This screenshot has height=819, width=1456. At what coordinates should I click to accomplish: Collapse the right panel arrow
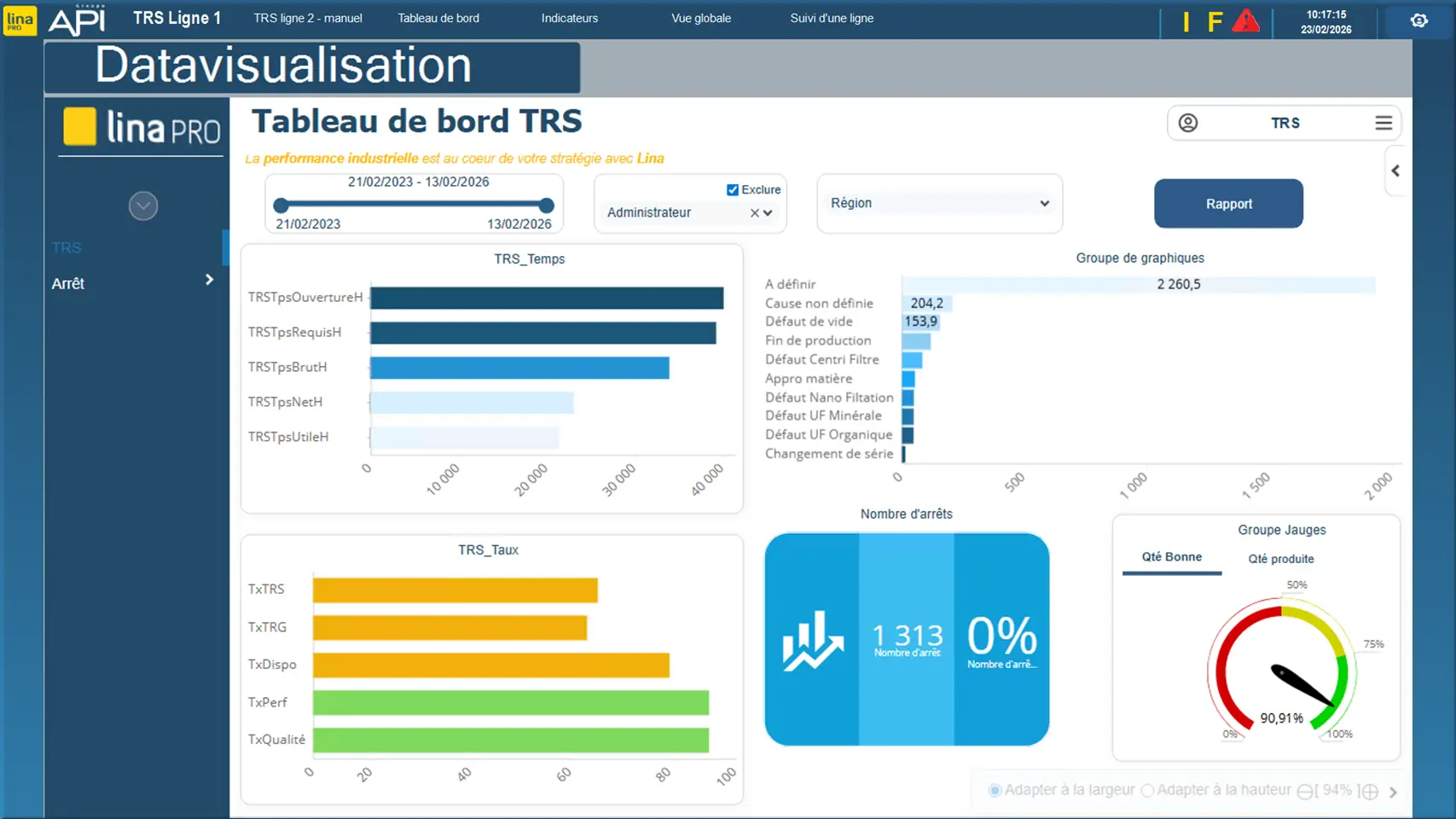click(1395, 171)
